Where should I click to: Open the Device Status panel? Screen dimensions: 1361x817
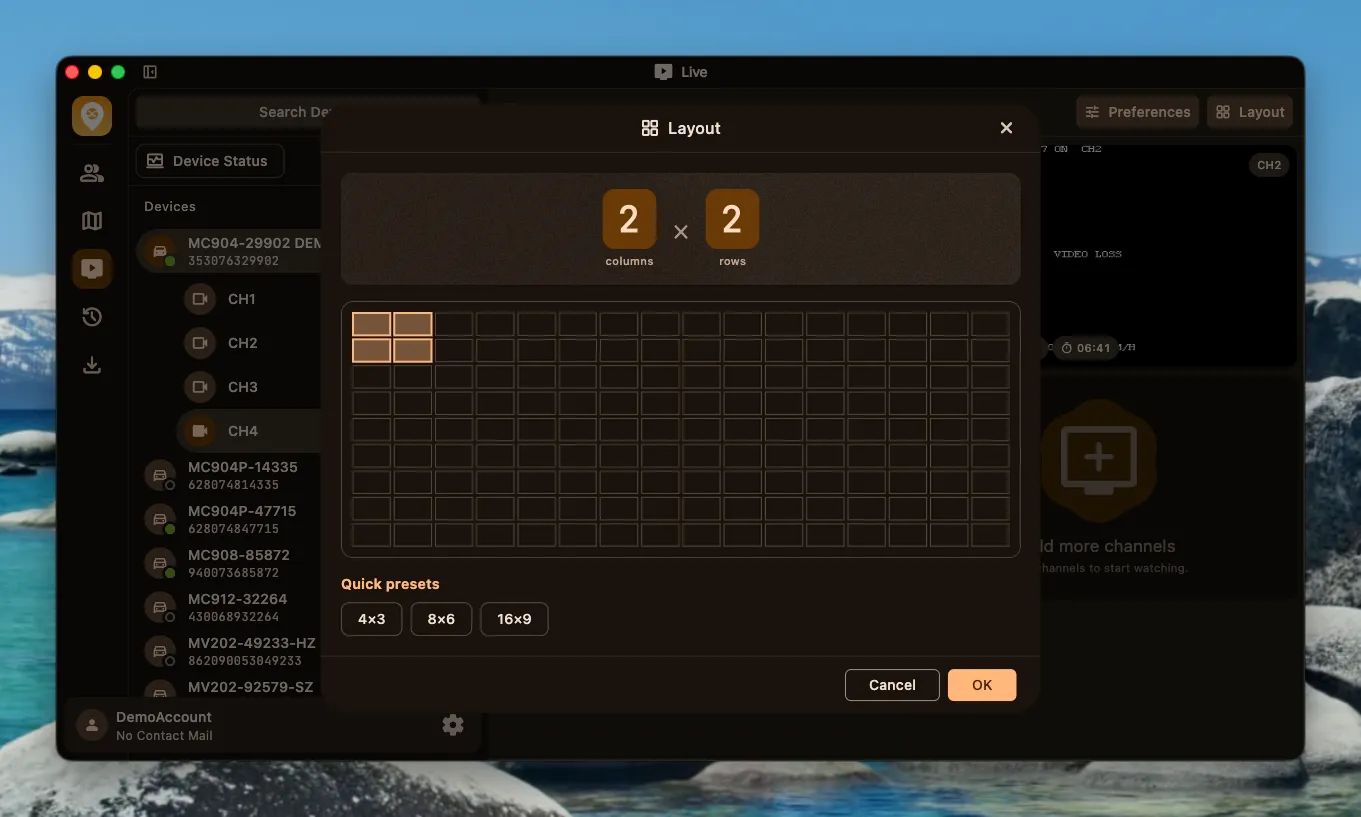coord(210,161)
